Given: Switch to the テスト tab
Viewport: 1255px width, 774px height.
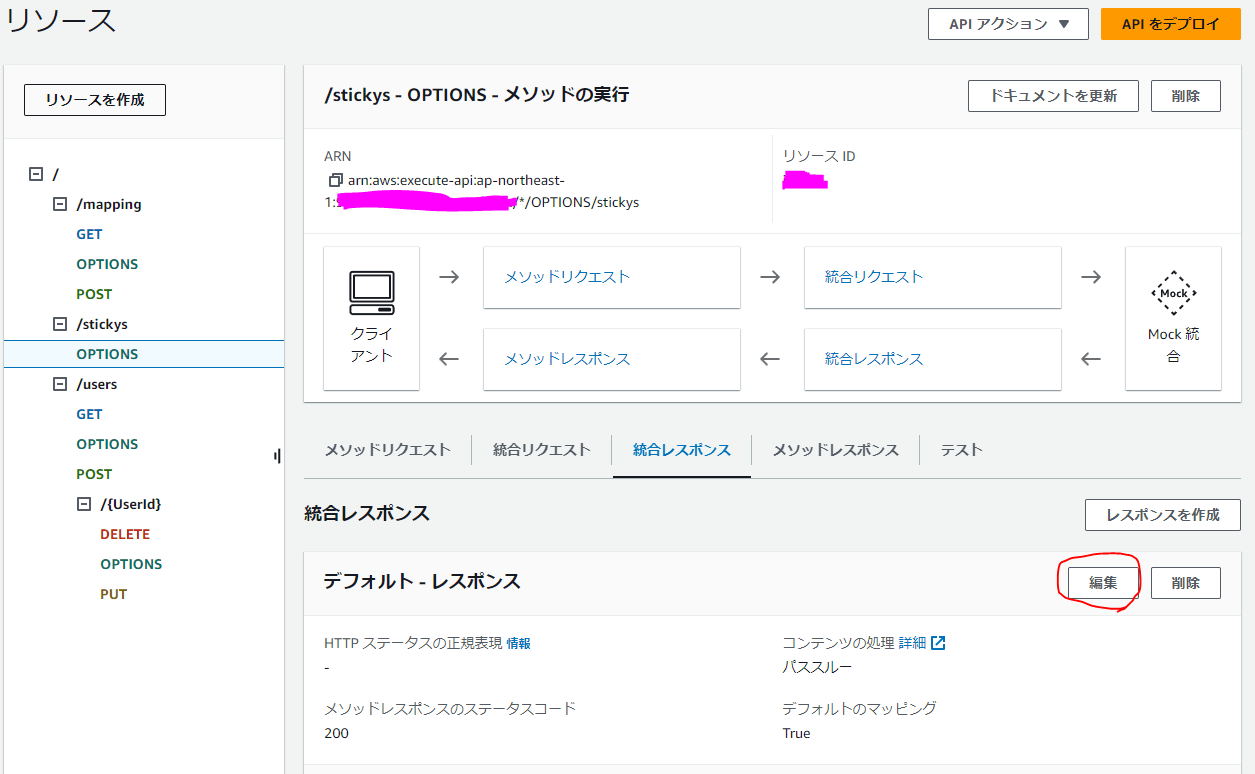Looking at the screenshot, I should (960, 449).
